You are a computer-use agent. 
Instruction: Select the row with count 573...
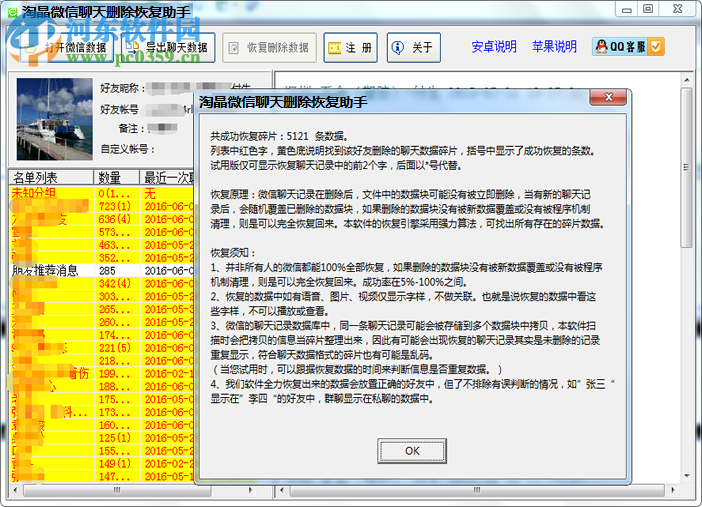[x=102, y=232]
